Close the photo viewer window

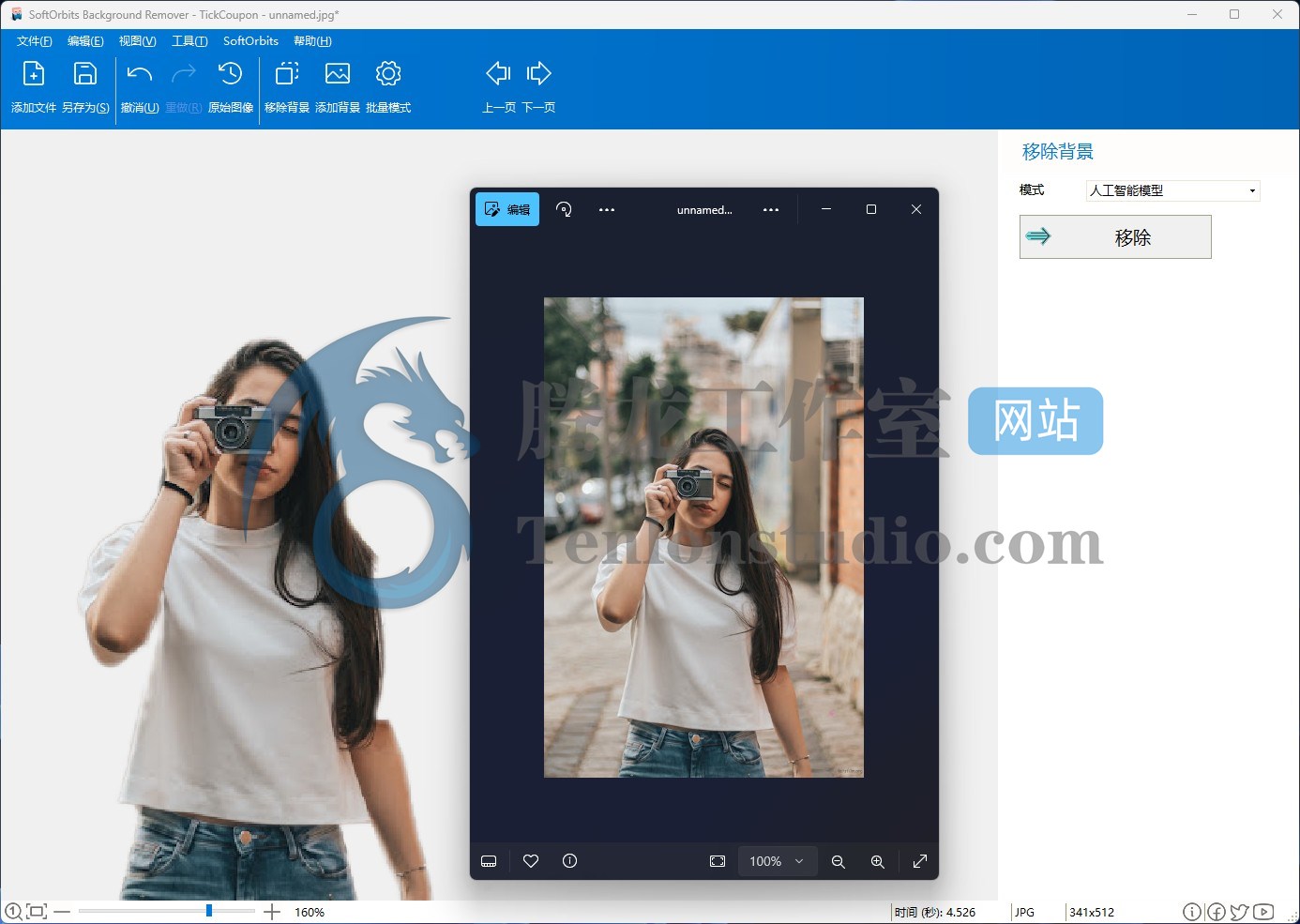916,209
